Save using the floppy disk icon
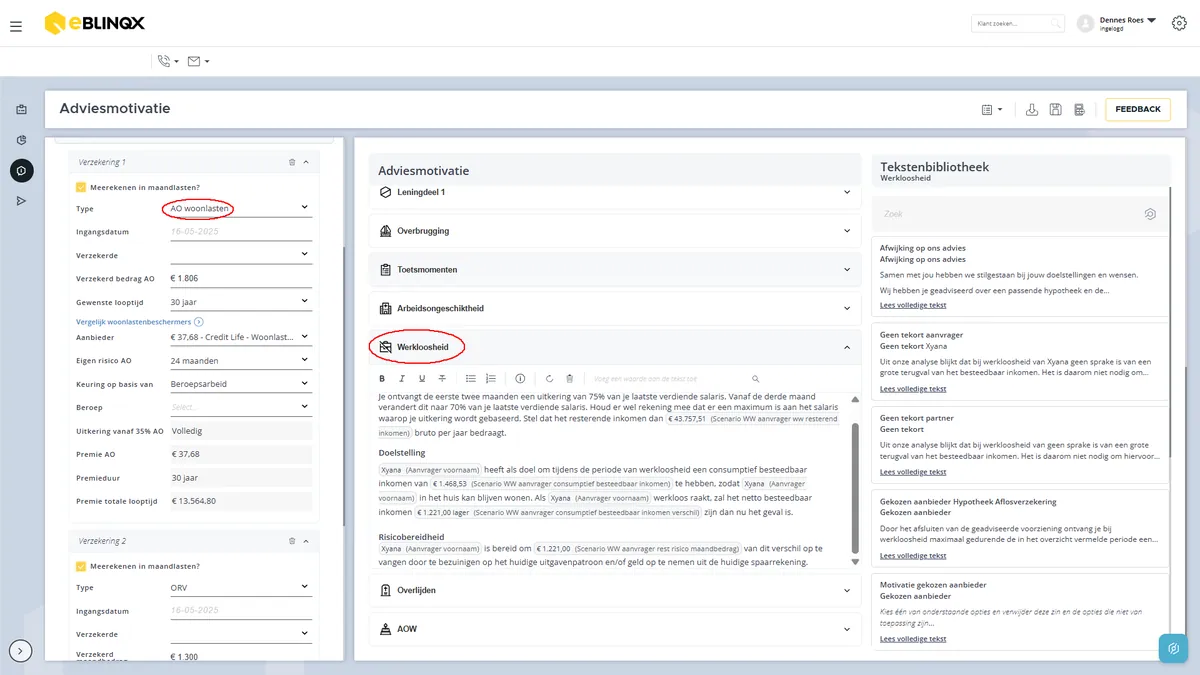 [x=1056, y=109]
